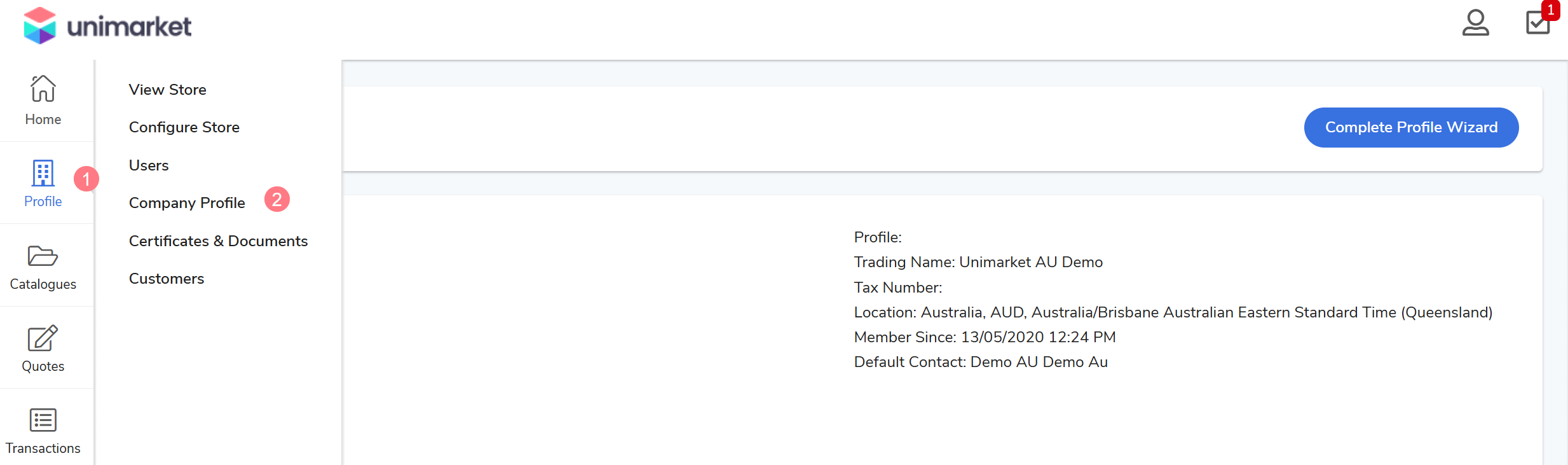
Task: Click the Unimarket cube logo icon
Action: 39,25
